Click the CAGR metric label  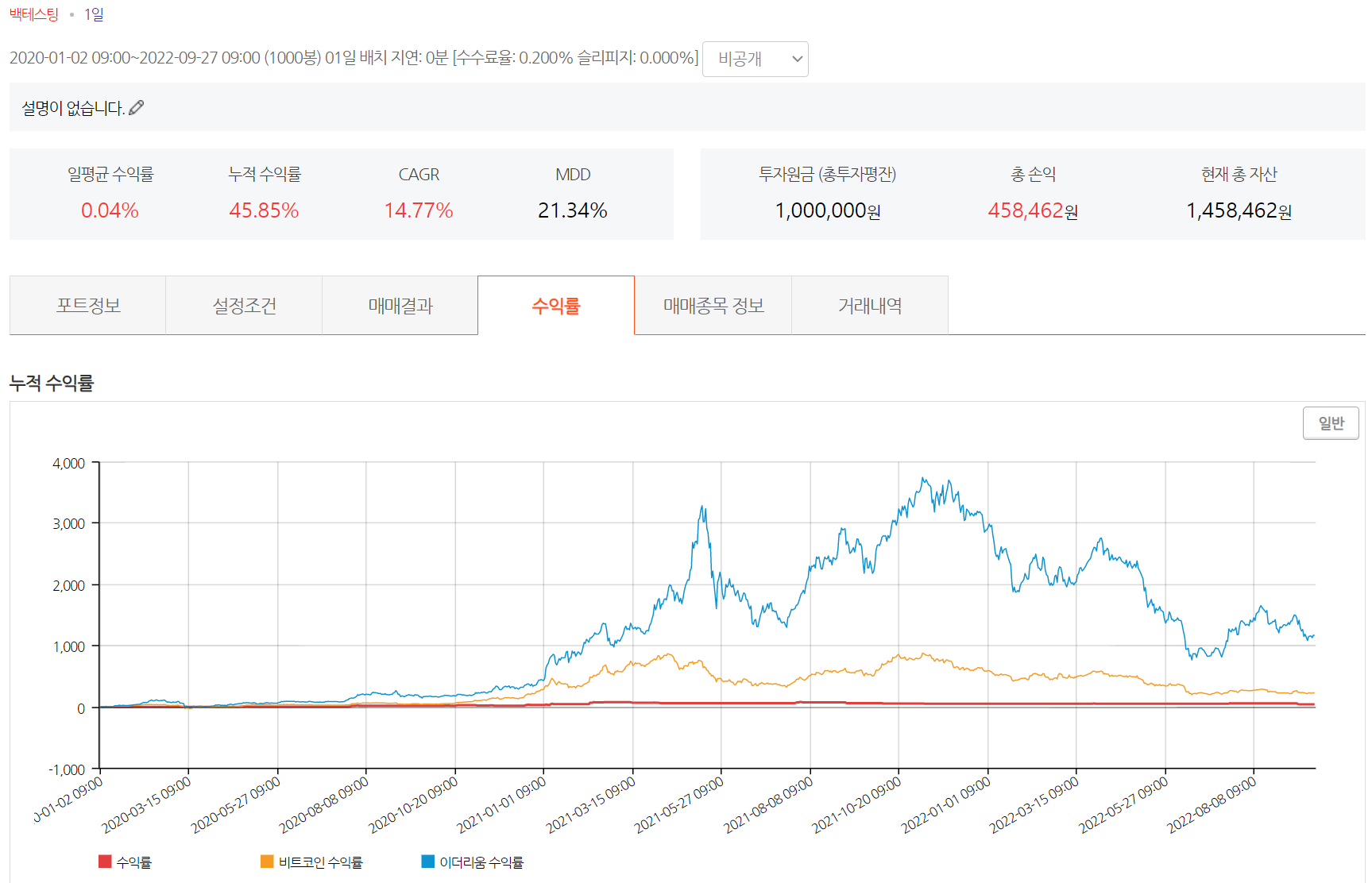(419, 175)
